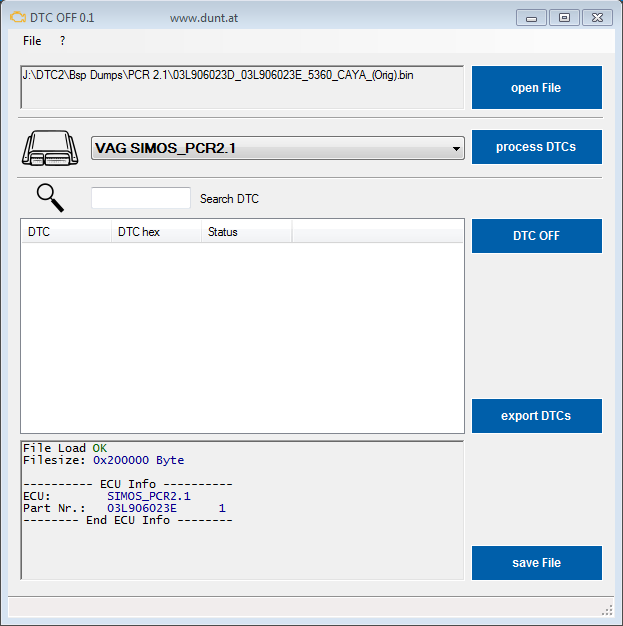Click the 'Search DTC' label
The height and width of the screenshot is (626, 623).
(x=229, y=199)
